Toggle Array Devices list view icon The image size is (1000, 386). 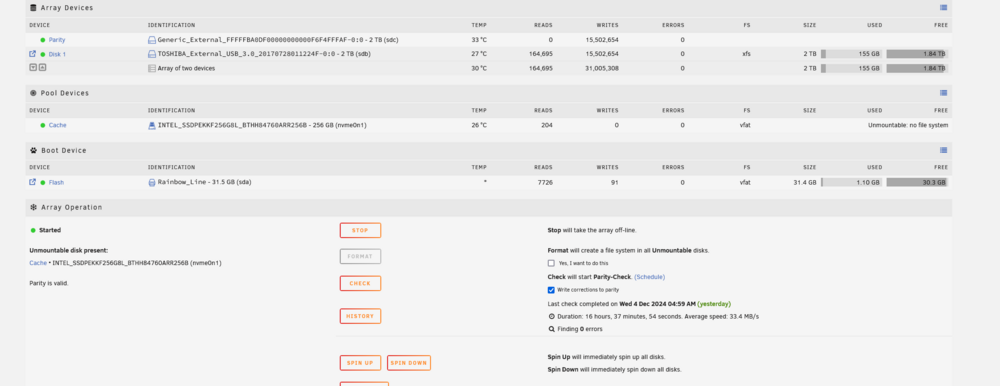pos(943,8)
